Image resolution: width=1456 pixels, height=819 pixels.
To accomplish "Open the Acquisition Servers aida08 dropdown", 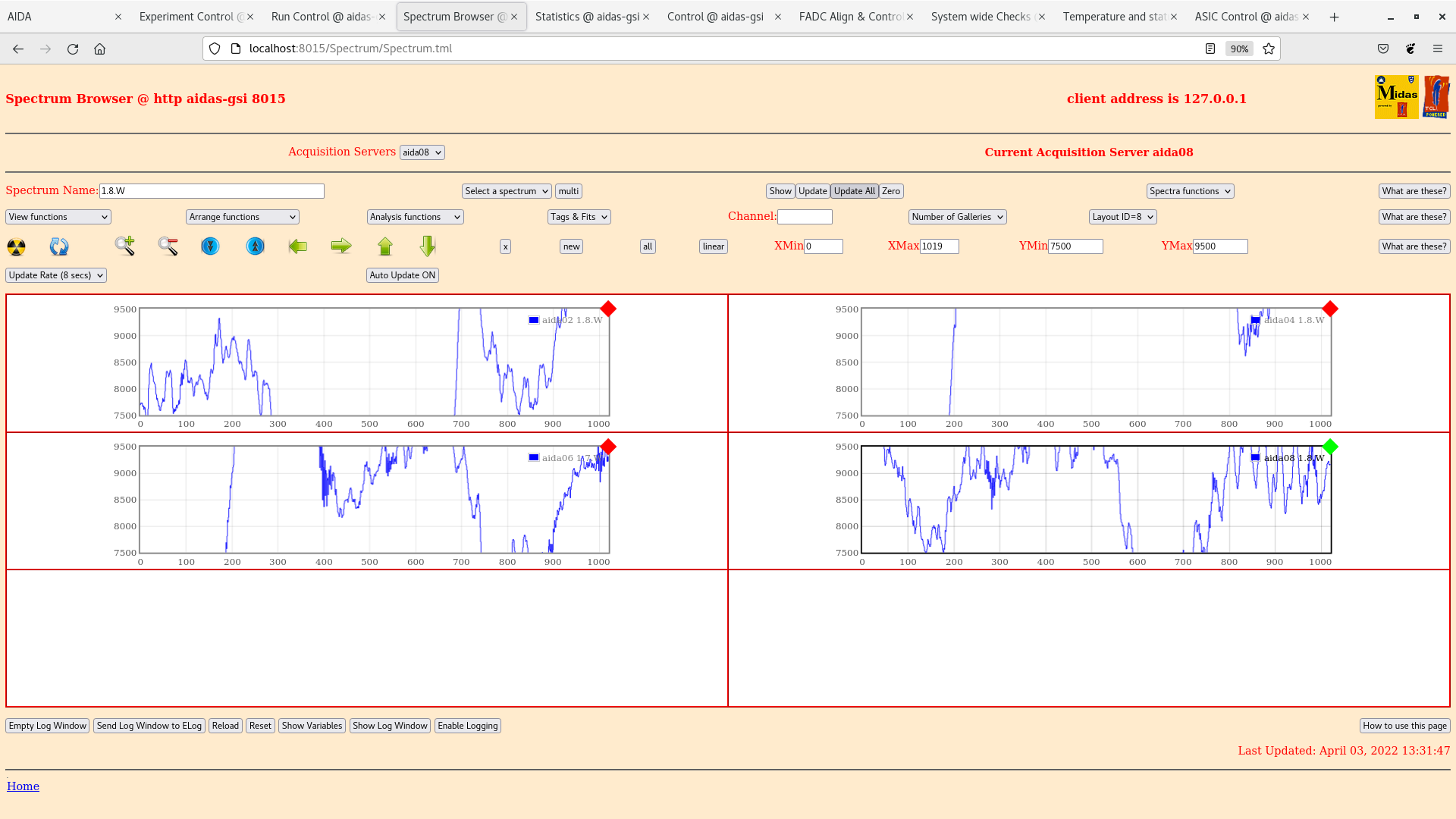I will (x=422, y=152).
